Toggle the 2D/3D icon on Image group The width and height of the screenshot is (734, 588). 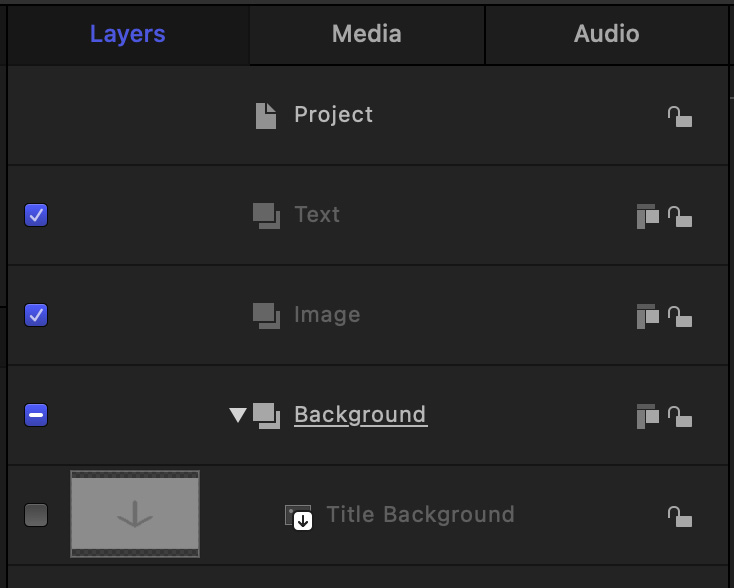pyautogui.click(x=648, y=316)
